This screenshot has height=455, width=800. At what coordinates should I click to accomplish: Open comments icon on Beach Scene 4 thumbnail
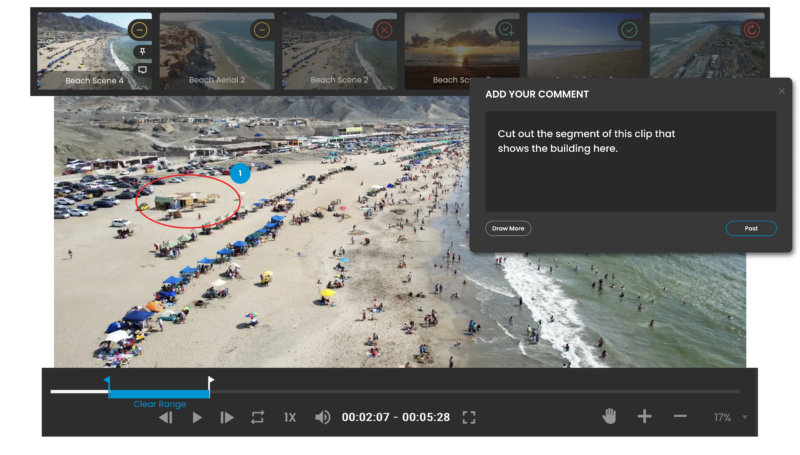142,70
